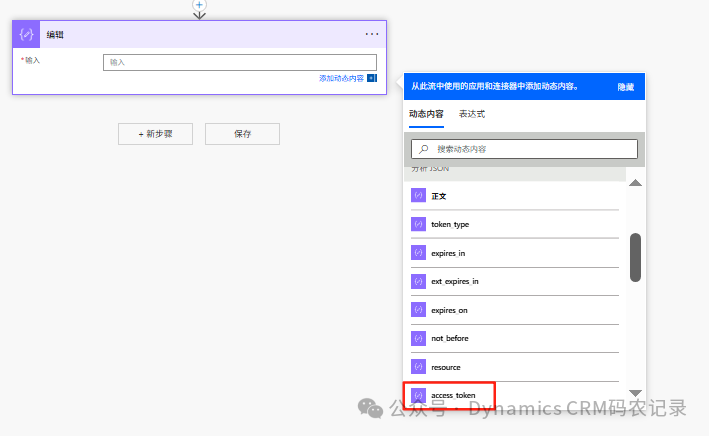Click the Compose action icon in card header
This screenshot has width=709, height=436.
point(26,34)
